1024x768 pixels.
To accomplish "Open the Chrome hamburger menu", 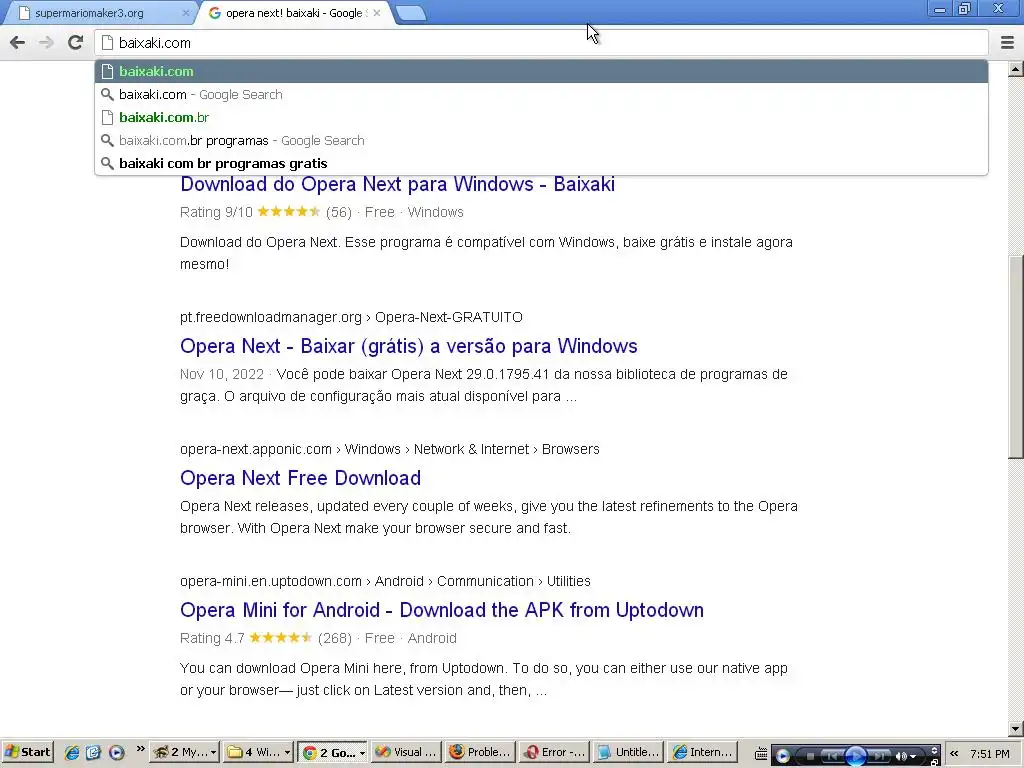I will (1008, 43).
